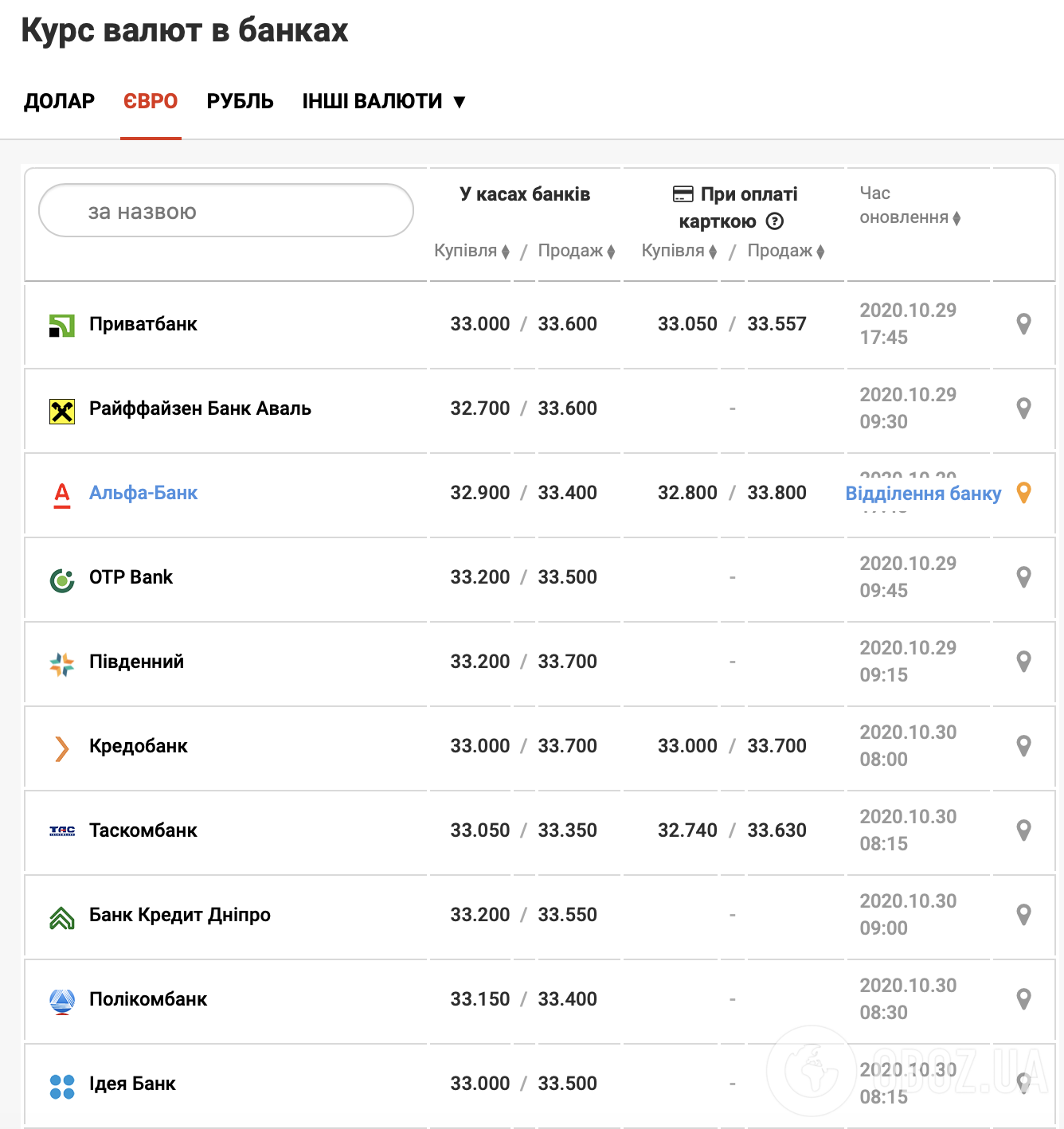Open Кредобанк bank name
Screen dimensions: 1064x1129
point(139,746)
